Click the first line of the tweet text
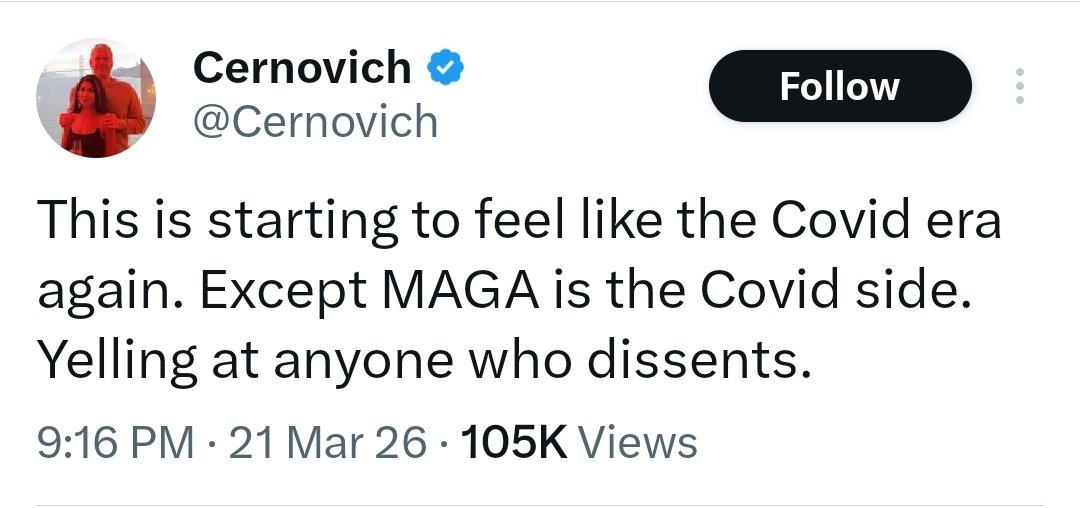The width and height of the screenshot is (1080, 508). tap(518, 220)
